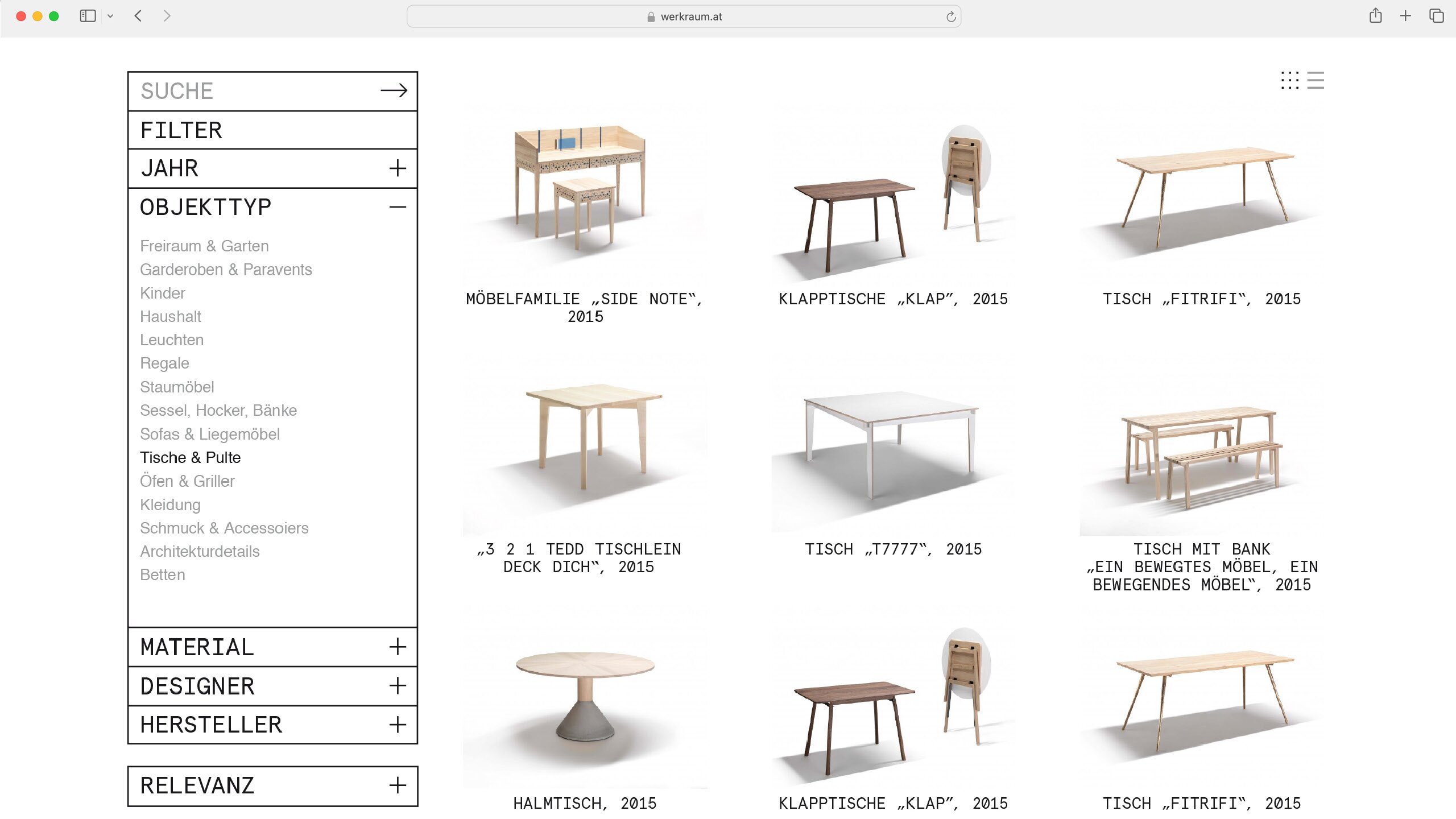Collapse the OBJEKTTYP filter section

pyautogui.click(x=398, y=207)
